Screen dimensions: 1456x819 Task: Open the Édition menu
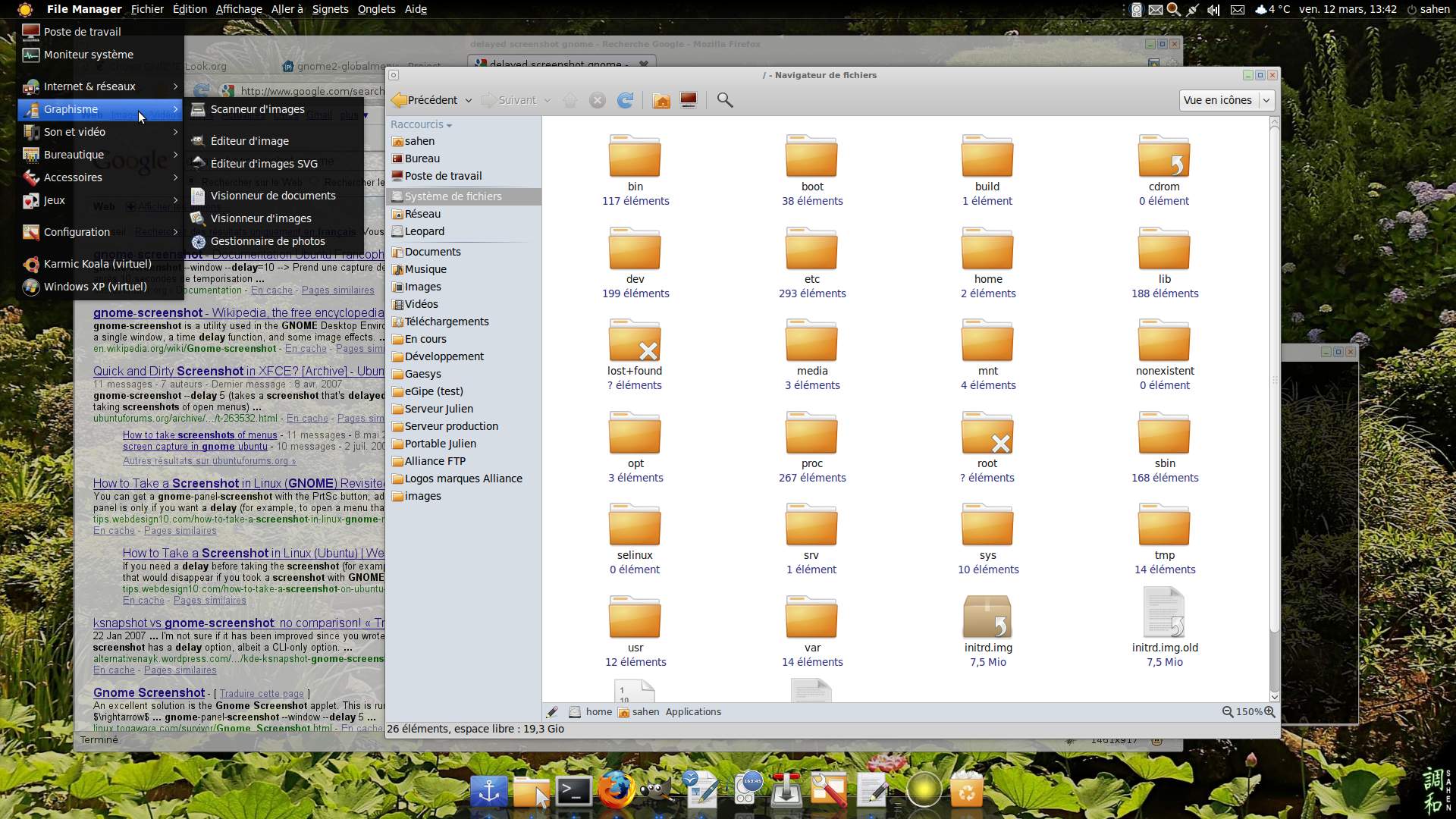pos(190,9)
